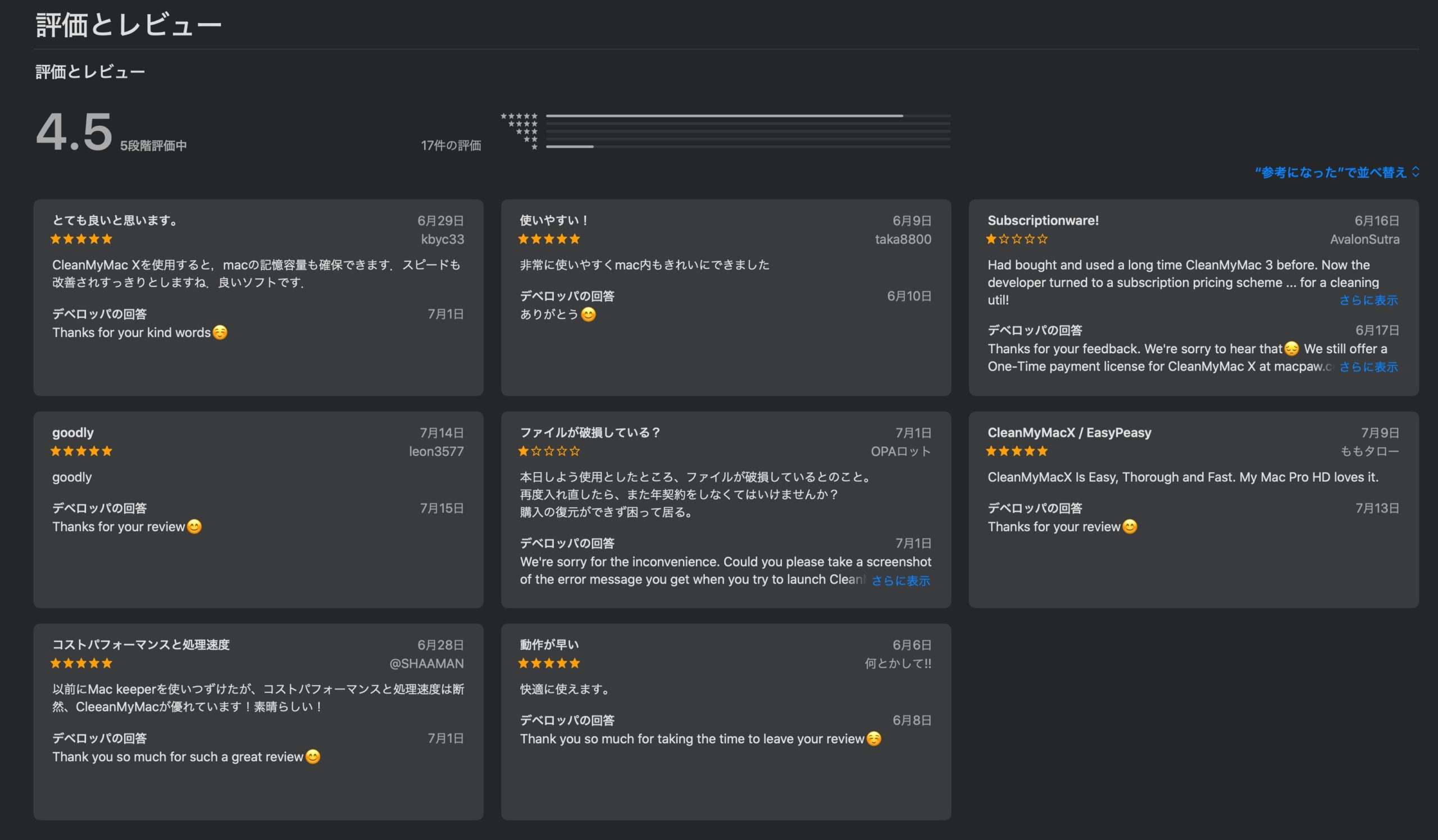Click the review title ファイルが破損している？
Image resolution: width=1438 pixels, height=840 pixels.
click(590, 432)
